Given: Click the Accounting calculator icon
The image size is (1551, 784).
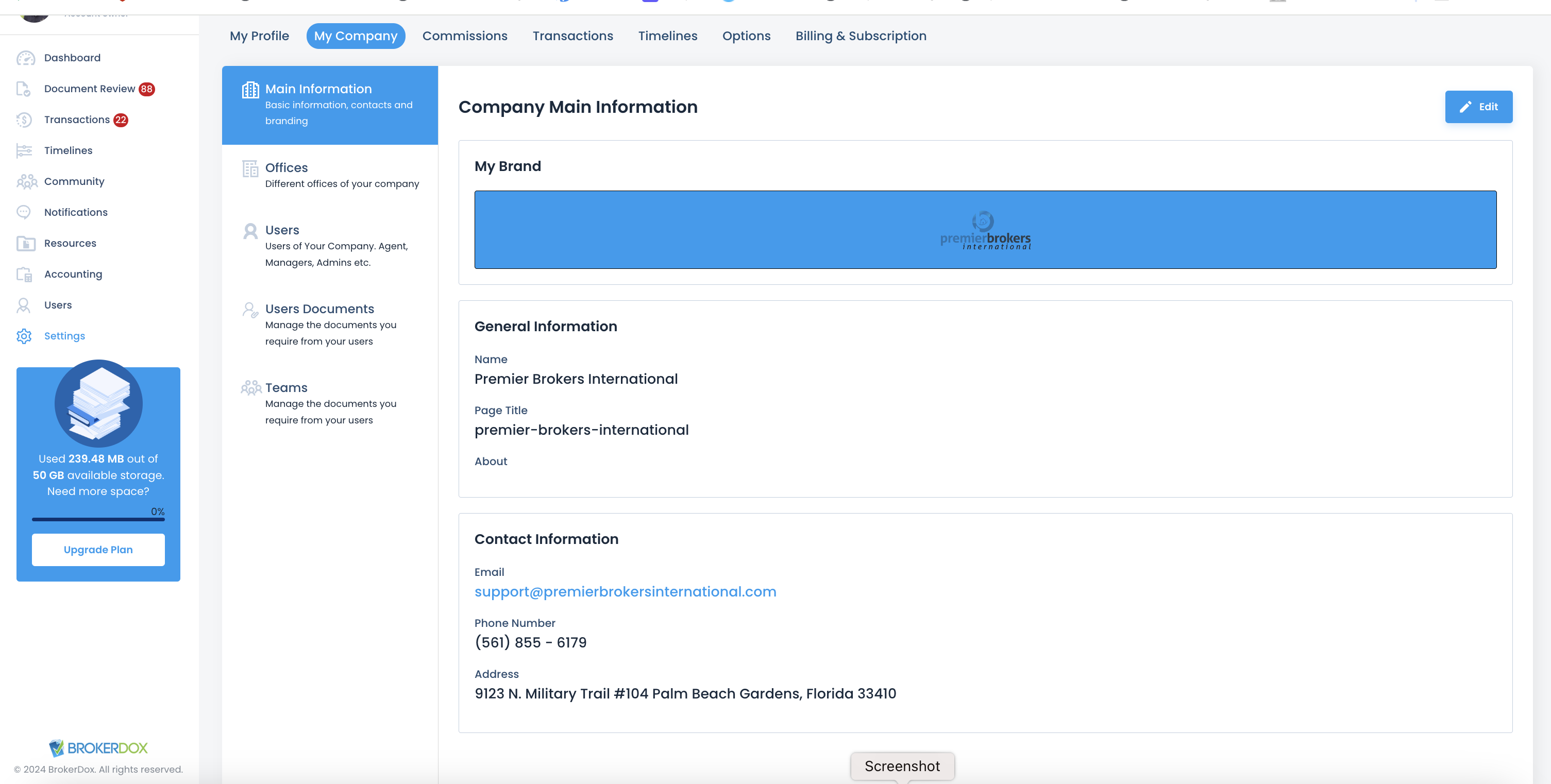Looking at the screenshot, I should pos(24,275).
